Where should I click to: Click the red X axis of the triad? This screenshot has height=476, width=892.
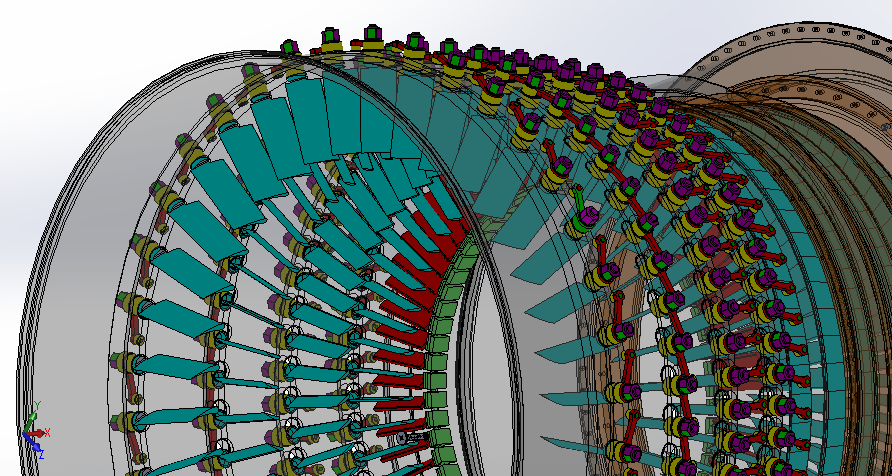38,433
